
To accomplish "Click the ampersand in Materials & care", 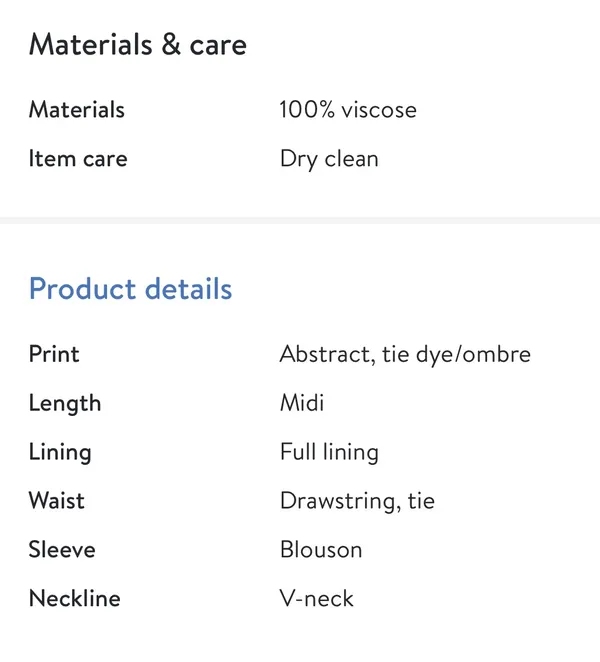I will (x=171, y=45).
